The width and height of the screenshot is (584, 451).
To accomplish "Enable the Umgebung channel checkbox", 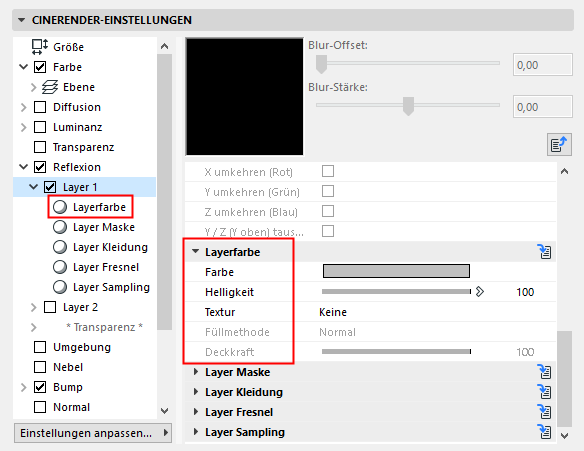I will (x=40, y=347).
